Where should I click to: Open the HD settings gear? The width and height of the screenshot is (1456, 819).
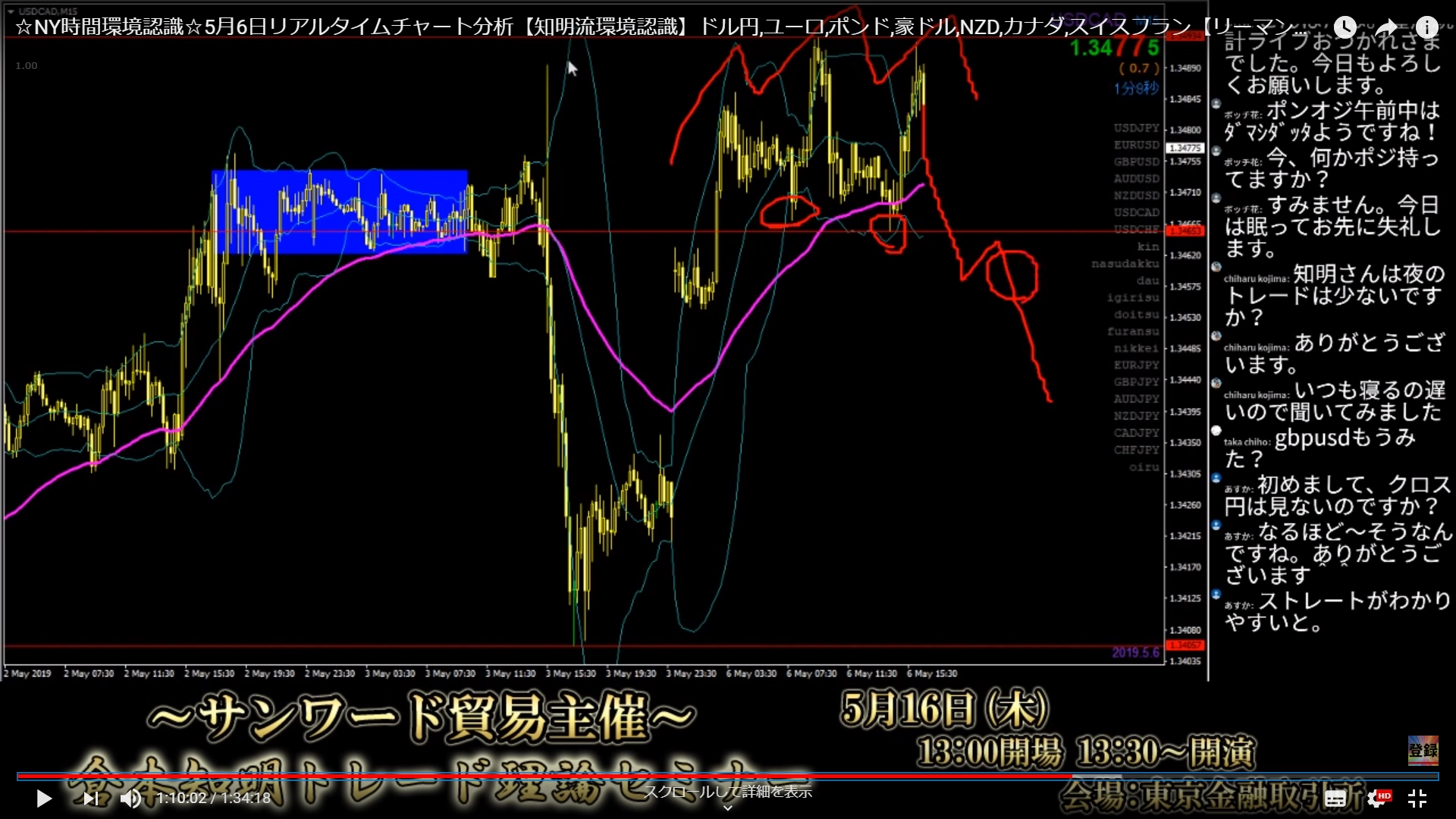(1377, 799)
